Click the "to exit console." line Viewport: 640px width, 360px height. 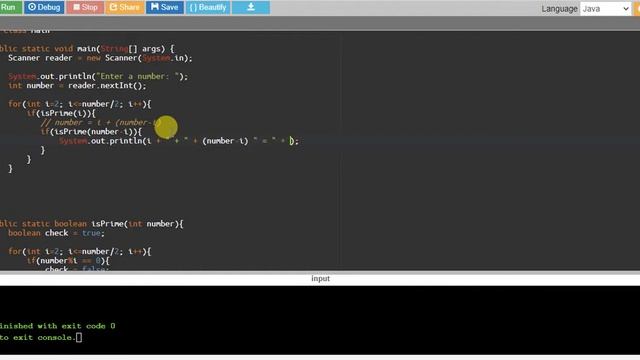[41, 338]
